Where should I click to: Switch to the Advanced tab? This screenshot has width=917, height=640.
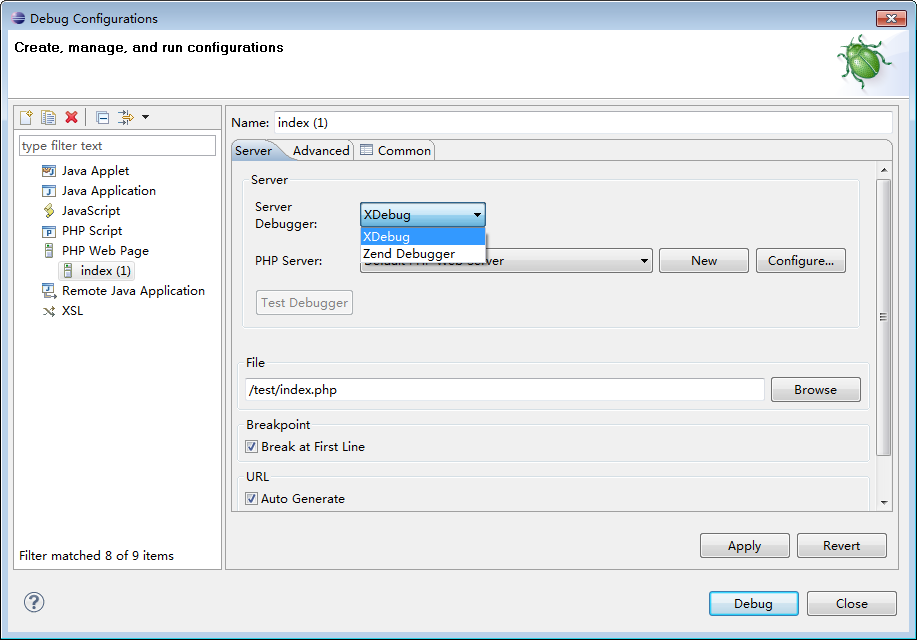pyautogui.click(x=321, y=151)
